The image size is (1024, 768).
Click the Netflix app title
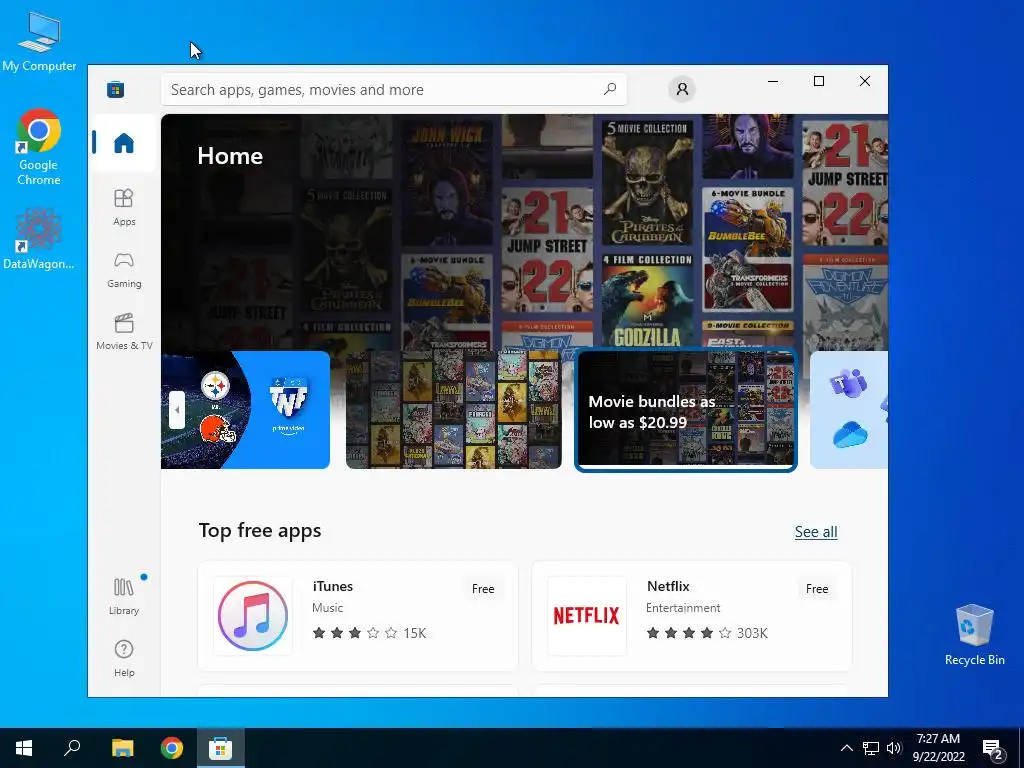[x=668, y=586]
